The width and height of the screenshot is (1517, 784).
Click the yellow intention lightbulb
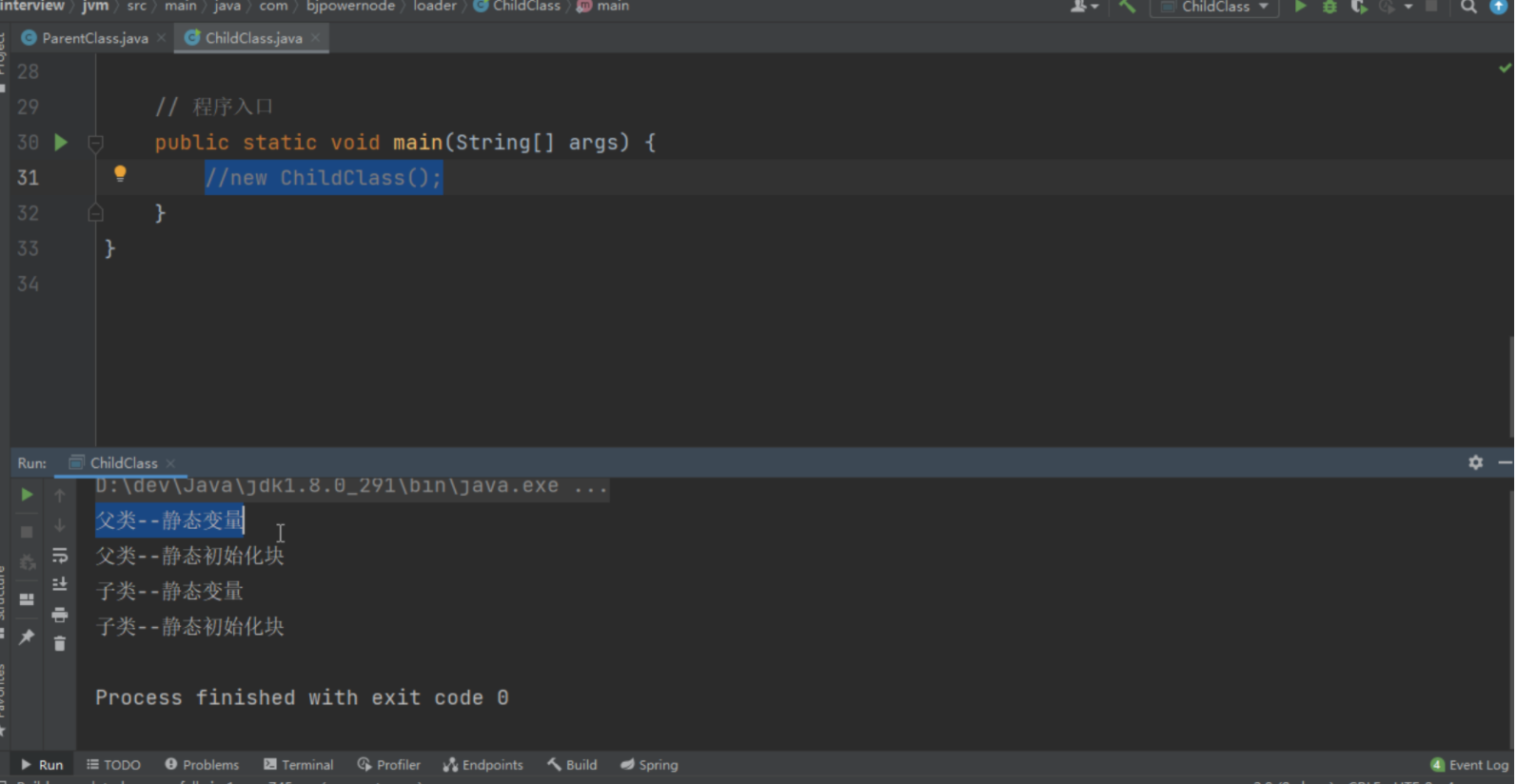point(120,173)
